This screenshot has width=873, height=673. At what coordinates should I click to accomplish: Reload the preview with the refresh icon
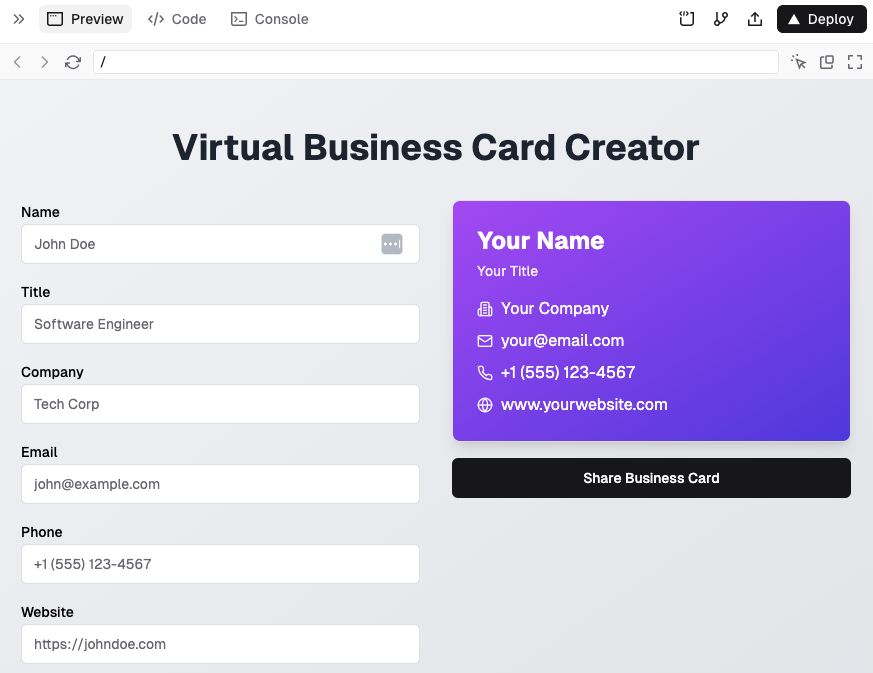click(73, 62)
